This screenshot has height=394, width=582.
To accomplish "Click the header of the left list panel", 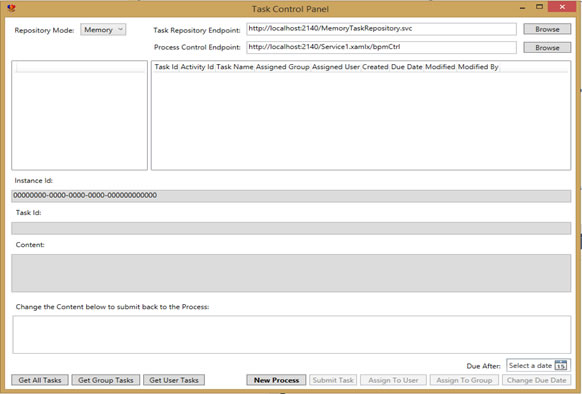I will pos(80,67).
